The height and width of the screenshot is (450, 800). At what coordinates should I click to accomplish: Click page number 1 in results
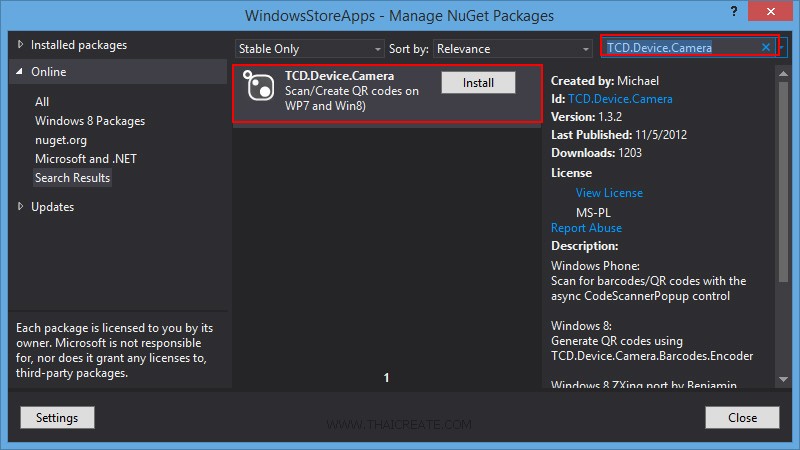tap(386, 378)
